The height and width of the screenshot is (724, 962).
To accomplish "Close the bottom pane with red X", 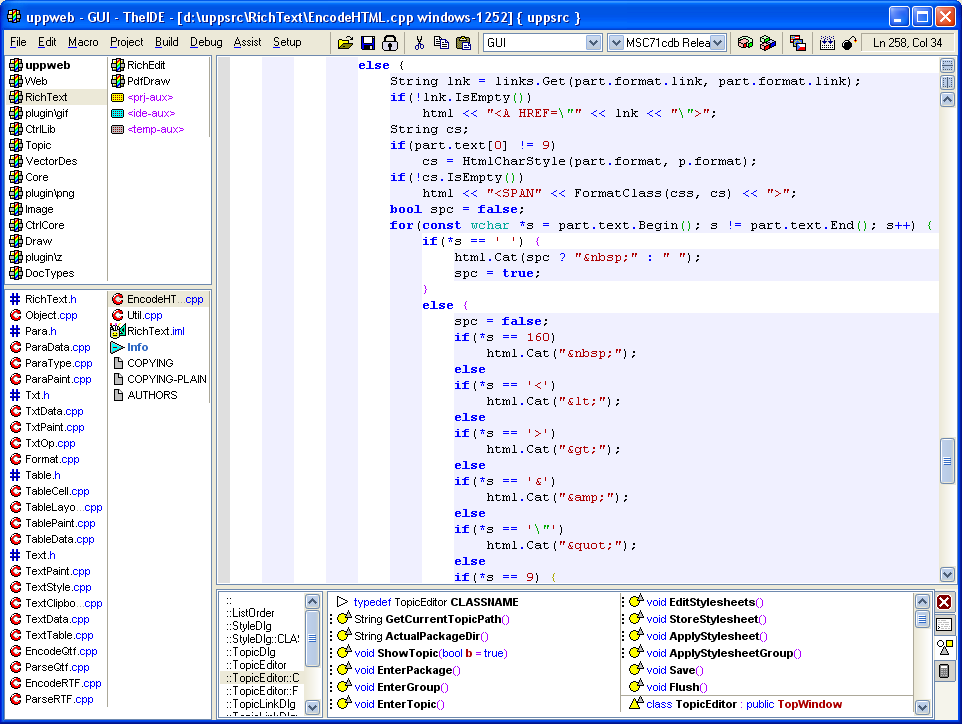I will tap(944, 602).
